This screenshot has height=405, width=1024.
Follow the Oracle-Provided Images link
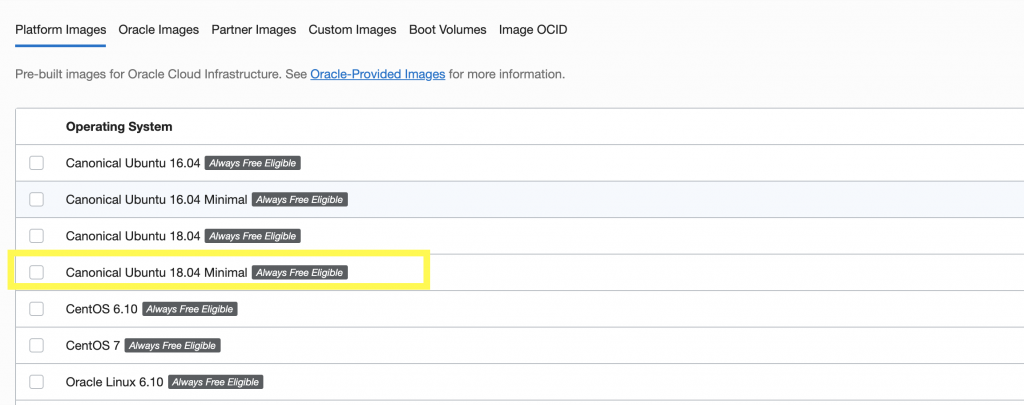[377, 74]
